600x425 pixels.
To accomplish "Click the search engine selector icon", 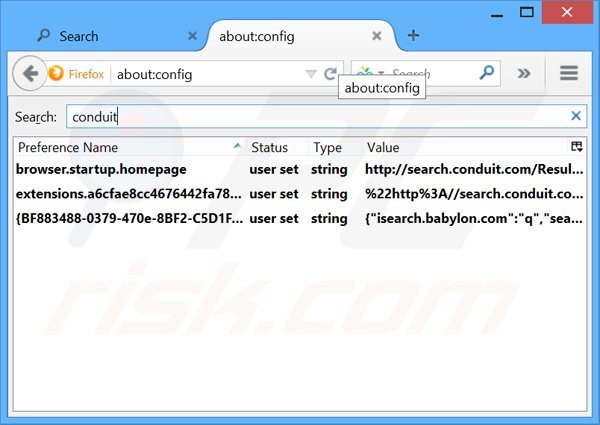I will click(x=368, y=73).
